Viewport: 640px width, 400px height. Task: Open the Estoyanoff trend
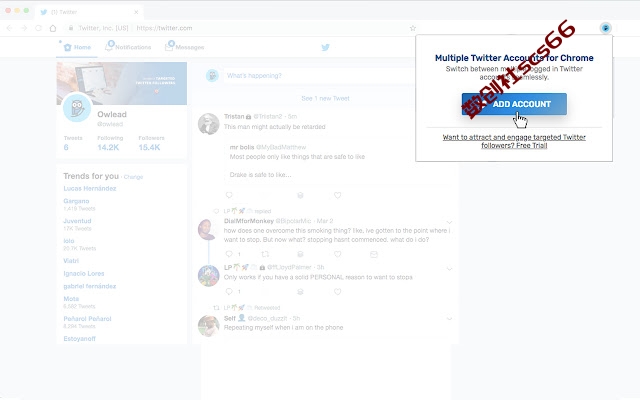pyautogui.click(x=80, y=339)
